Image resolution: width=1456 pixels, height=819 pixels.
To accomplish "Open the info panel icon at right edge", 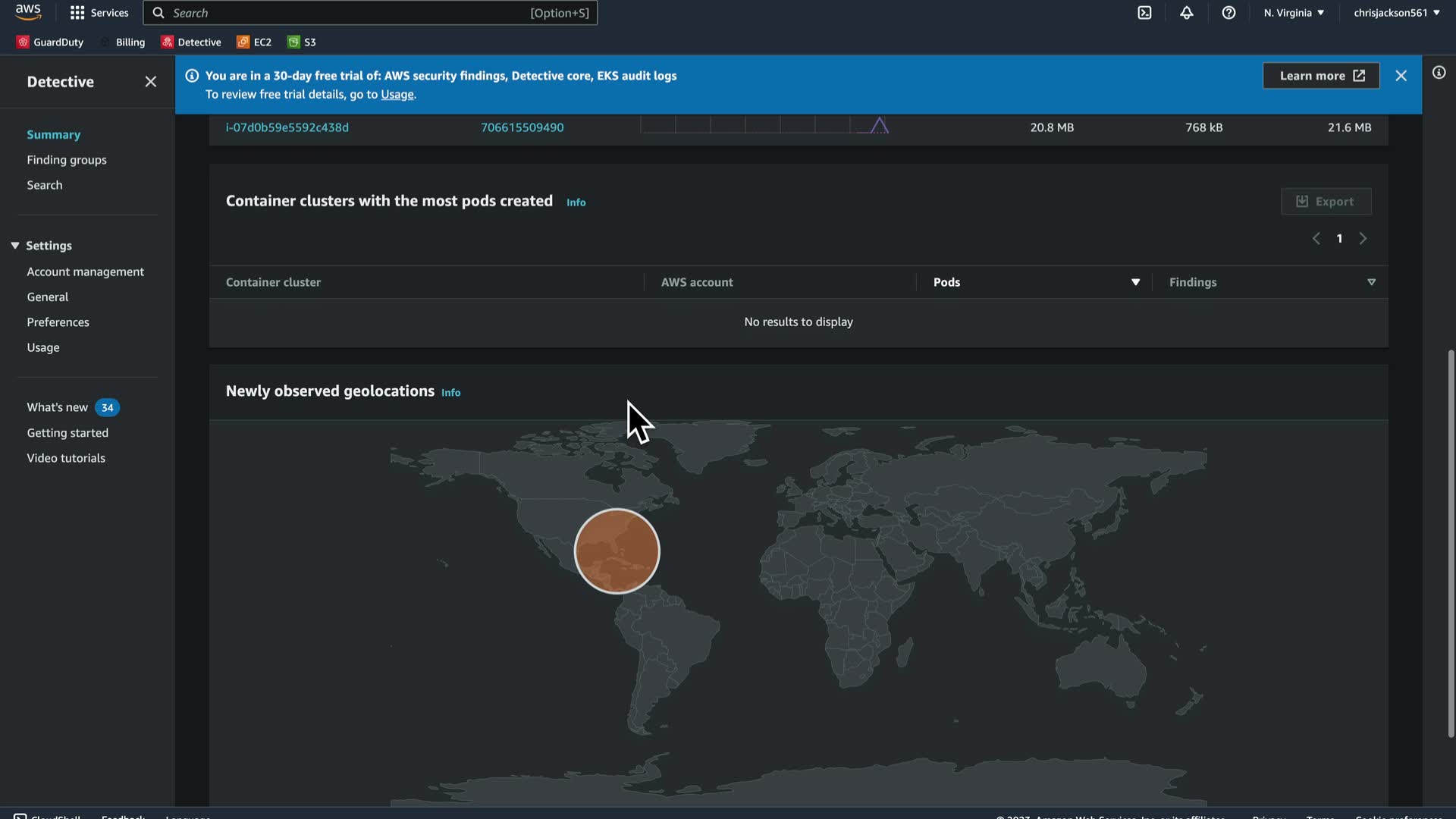I will (1439, 73).
